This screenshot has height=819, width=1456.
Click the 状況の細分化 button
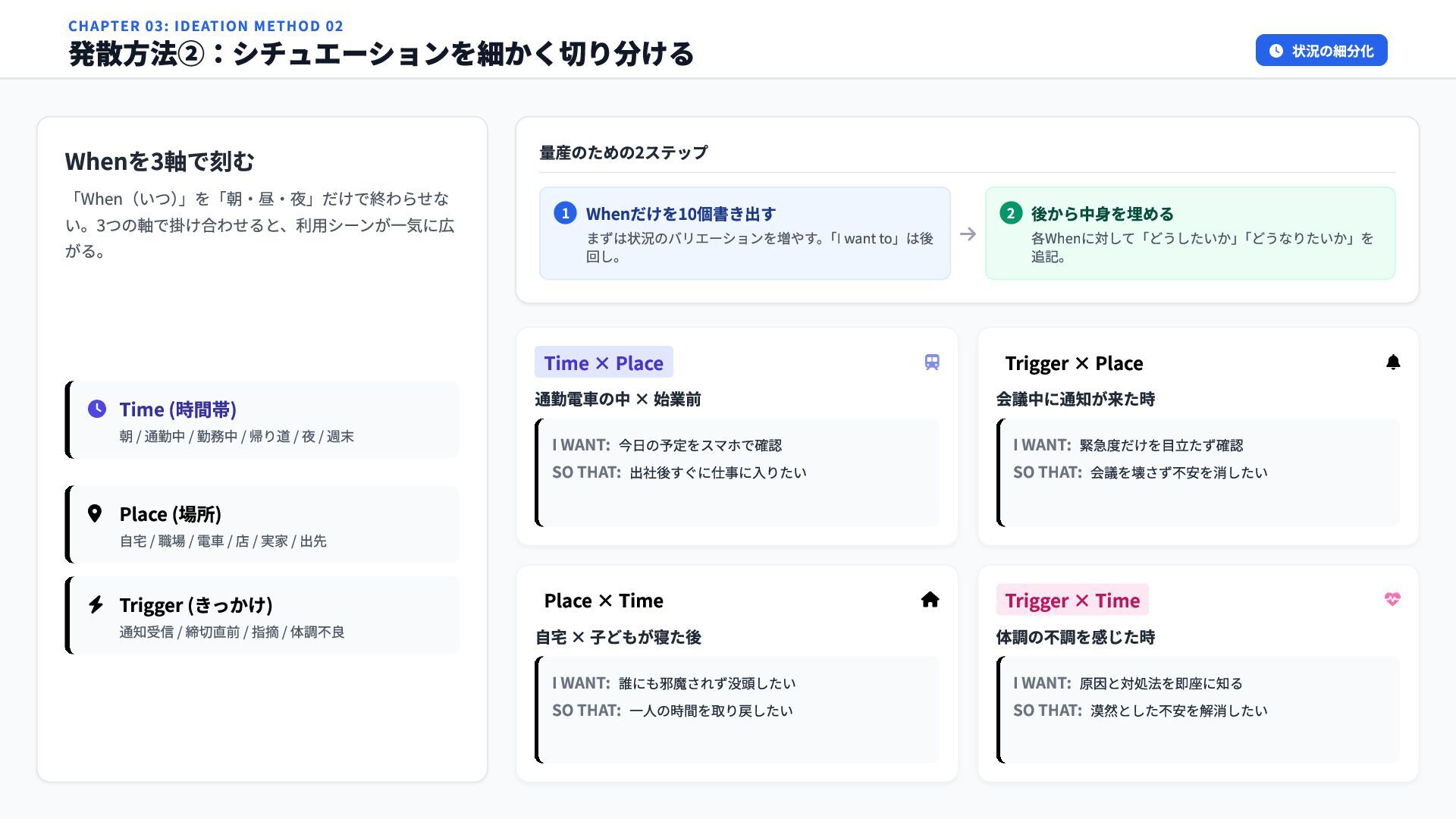pyautogui.click(x=1321, y=51)
